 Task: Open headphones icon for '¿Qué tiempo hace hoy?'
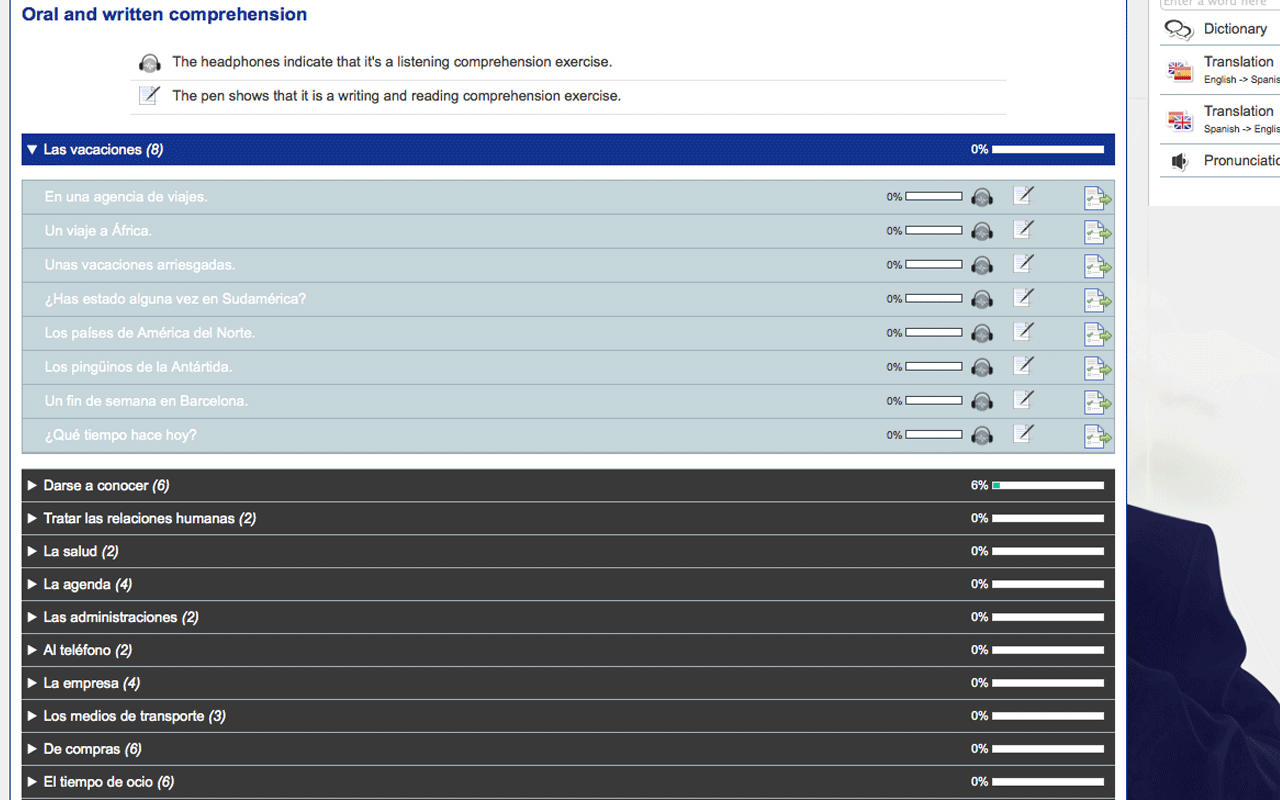(982, 435)
